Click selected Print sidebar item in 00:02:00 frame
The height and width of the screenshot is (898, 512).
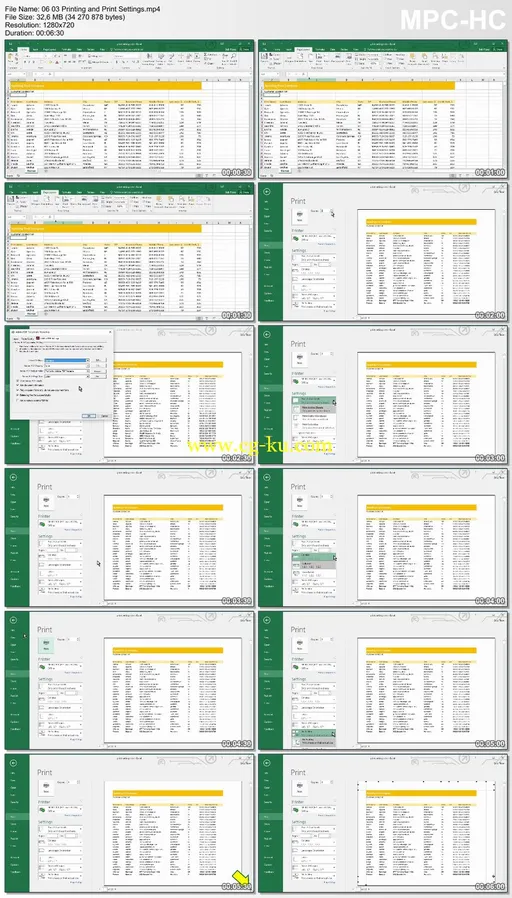[x=270, y=244]
